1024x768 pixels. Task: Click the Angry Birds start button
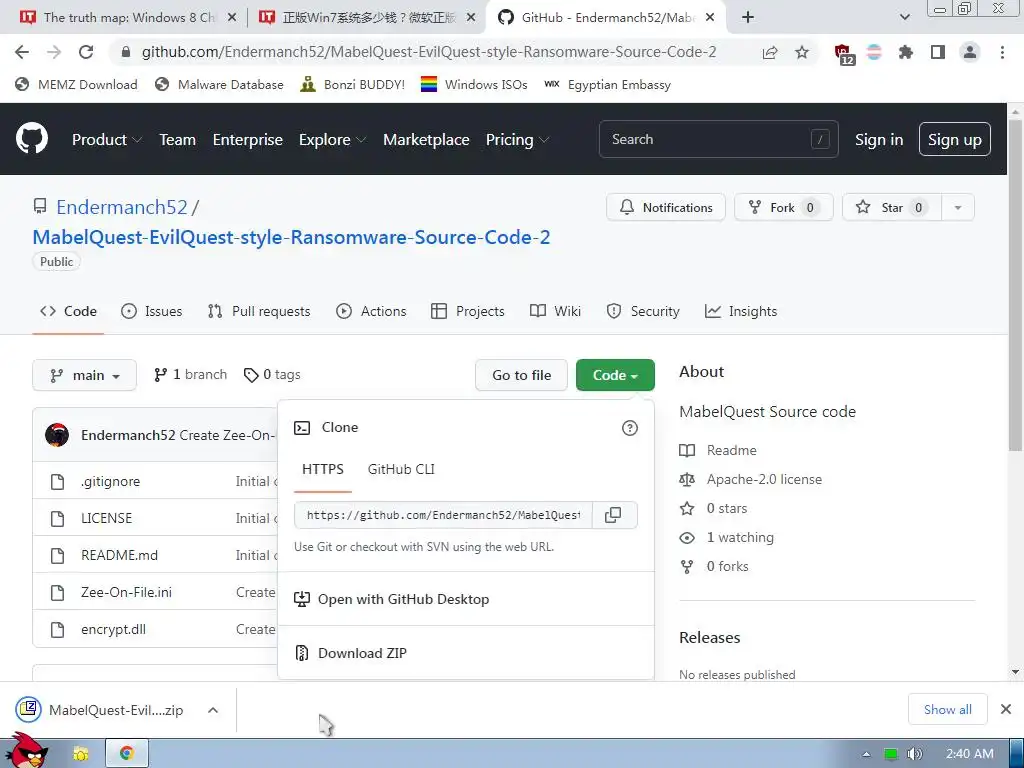(x=27, y=751)
